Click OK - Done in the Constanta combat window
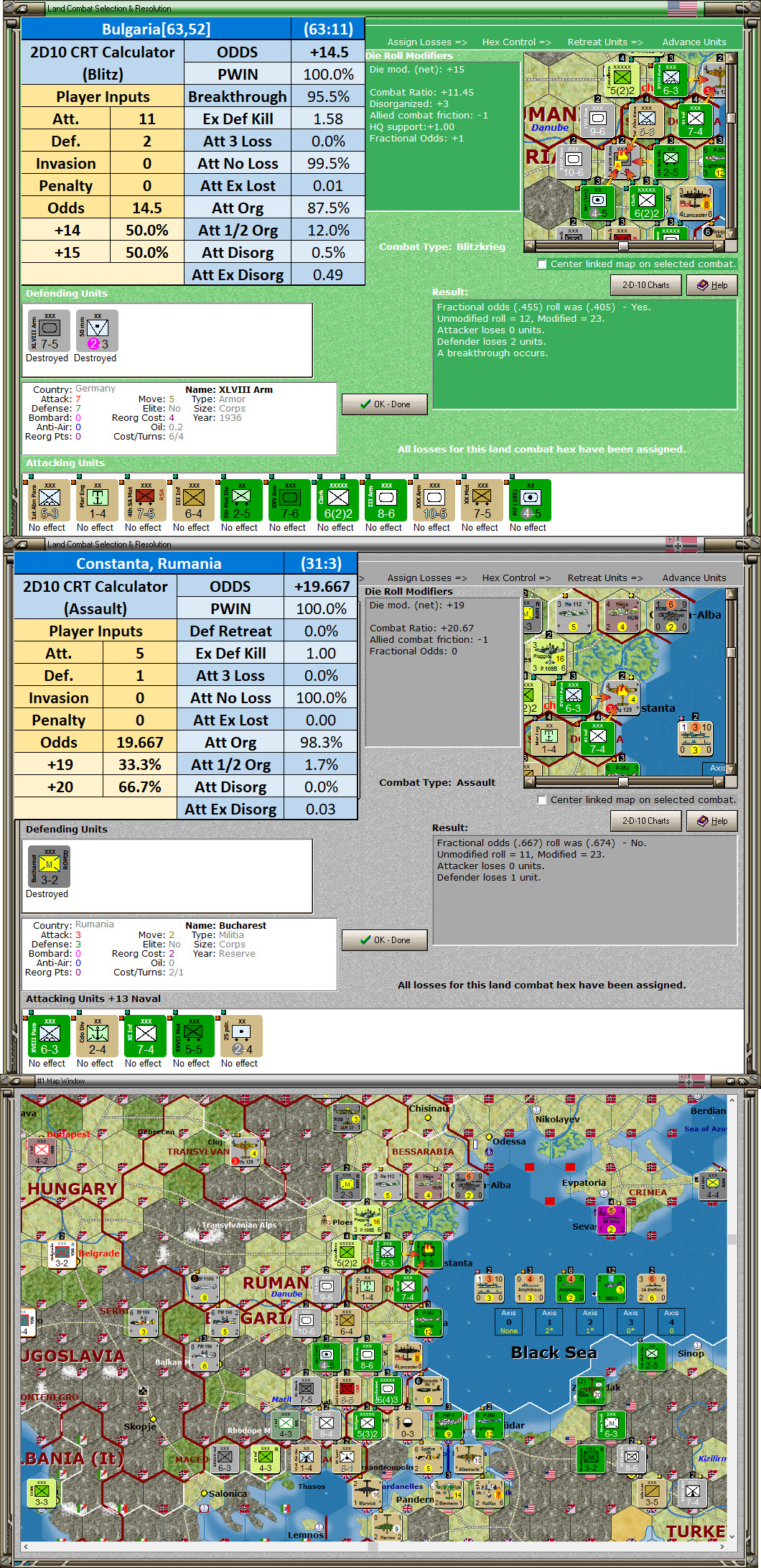Screen dimensions: 761x1568 pos(385,940)
